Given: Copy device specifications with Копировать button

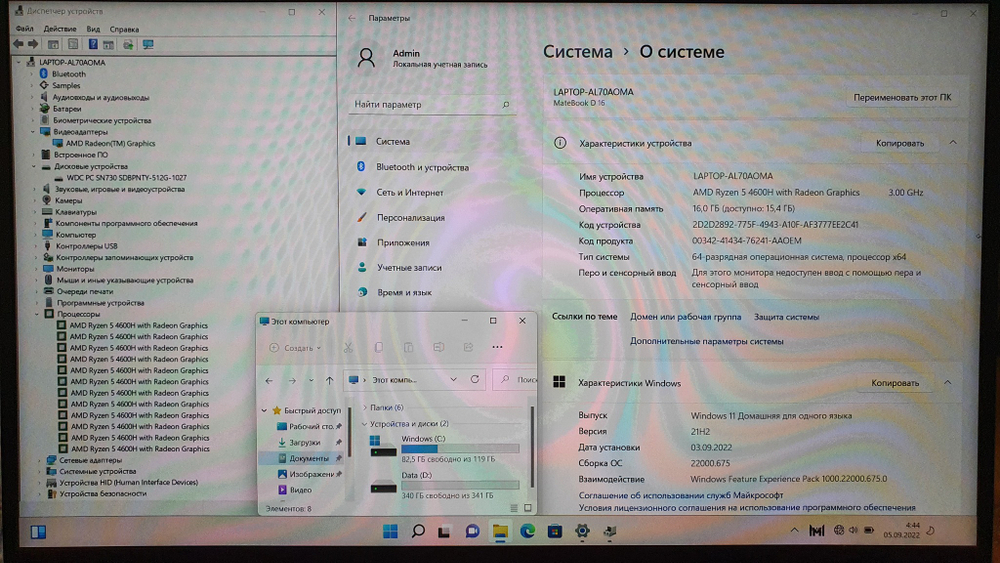Looking at the screenshot, I should coord(899,143).
